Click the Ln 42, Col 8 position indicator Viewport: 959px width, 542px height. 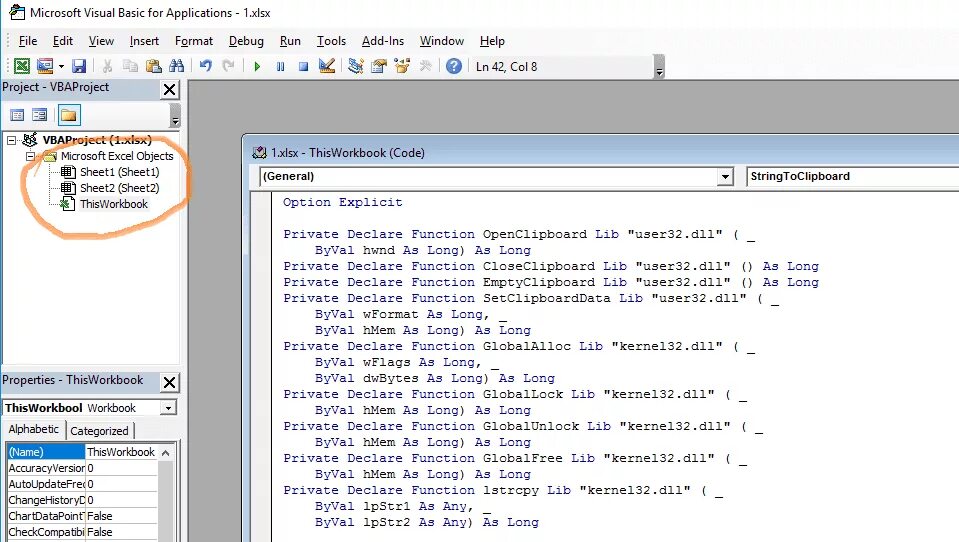click(506, 67)
